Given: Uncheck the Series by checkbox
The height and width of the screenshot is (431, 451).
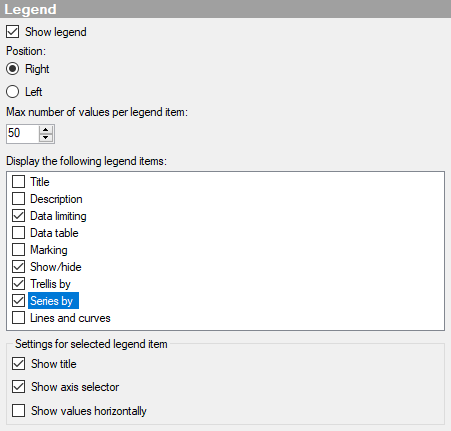Looking at the screenshot, I should coord(18,301).
